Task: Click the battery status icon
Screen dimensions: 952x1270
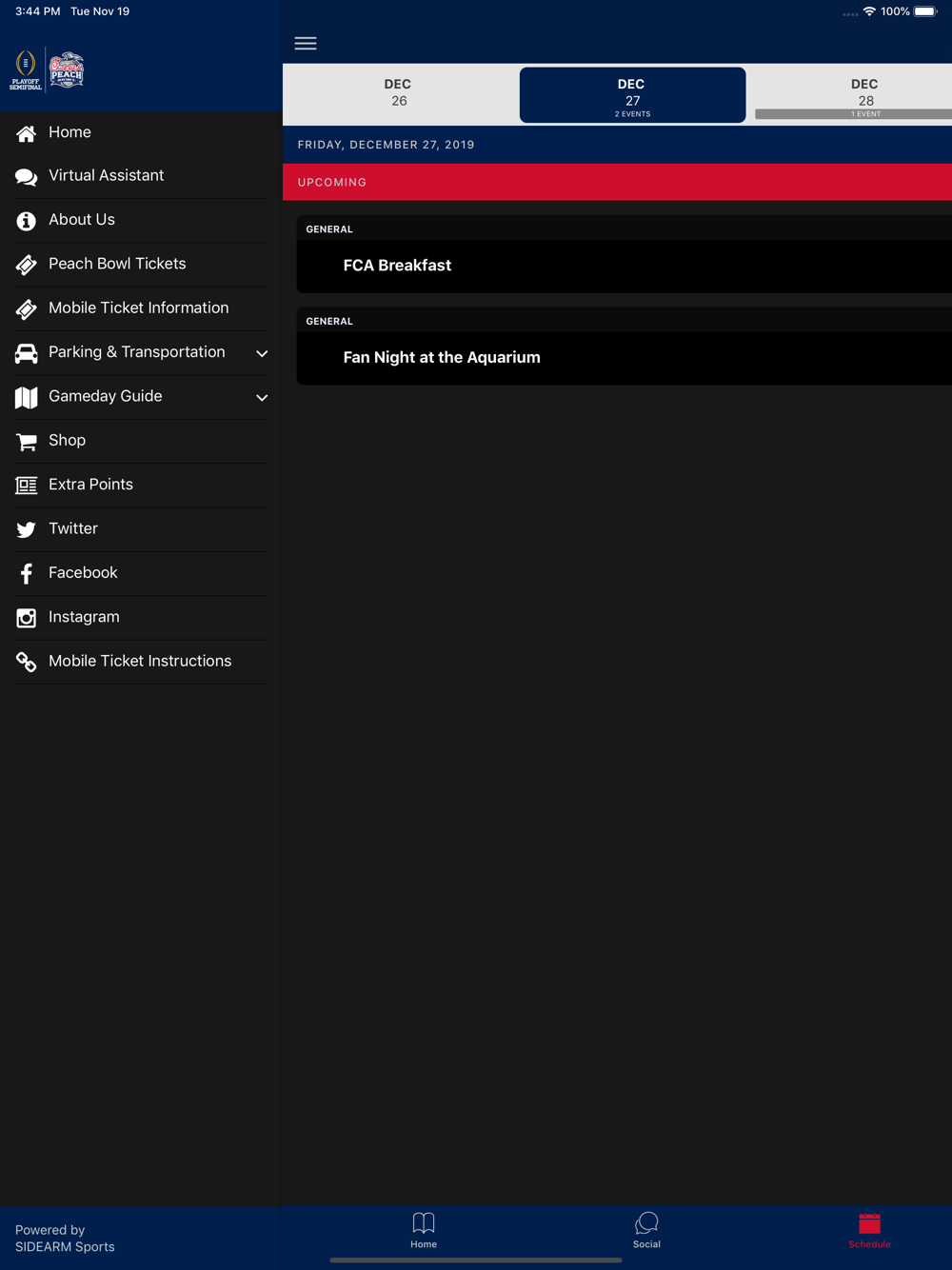Action: tap(925, 11)
